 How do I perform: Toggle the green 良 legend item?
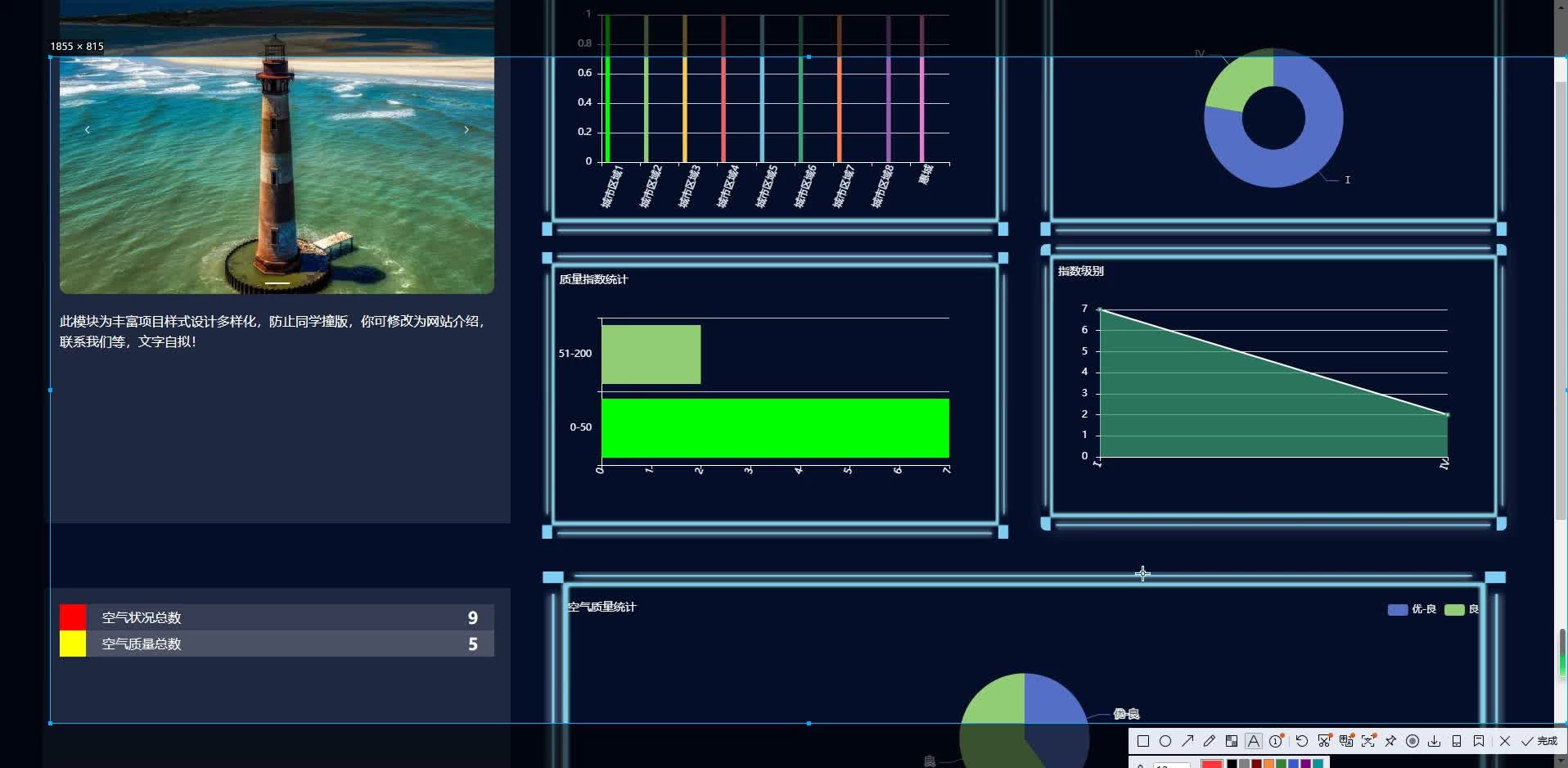pyautogui.click(x=1462, y=609)
